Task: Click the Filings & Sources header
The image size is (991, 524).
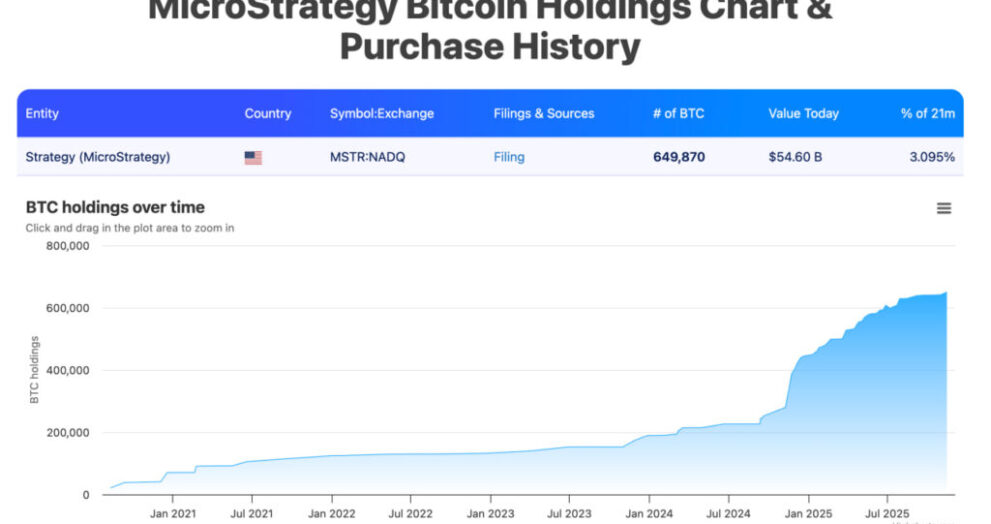Action: pyautogui.click(x=544, y=114)
